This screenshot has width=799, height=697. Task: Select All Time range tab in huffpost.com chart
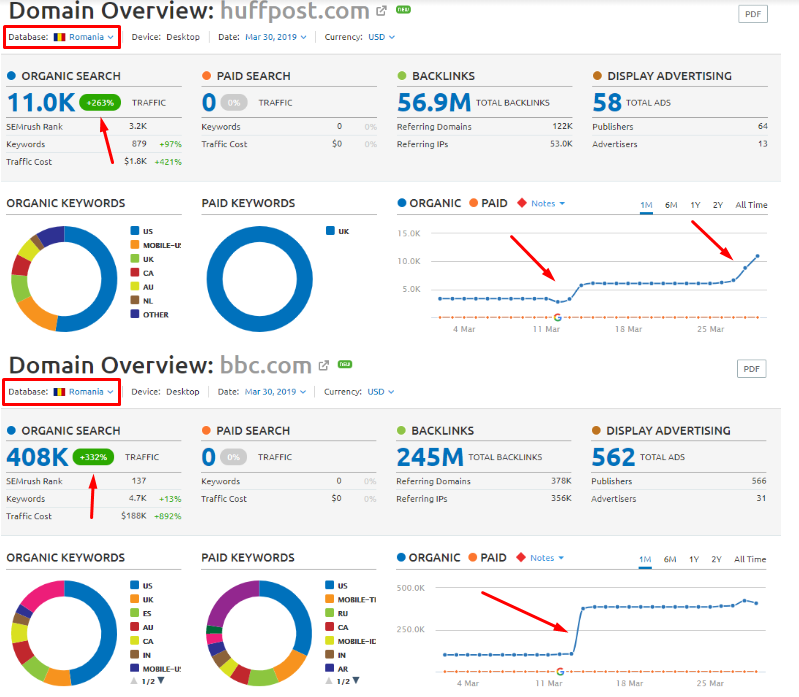pyautogui.click(x=751, y=205)
